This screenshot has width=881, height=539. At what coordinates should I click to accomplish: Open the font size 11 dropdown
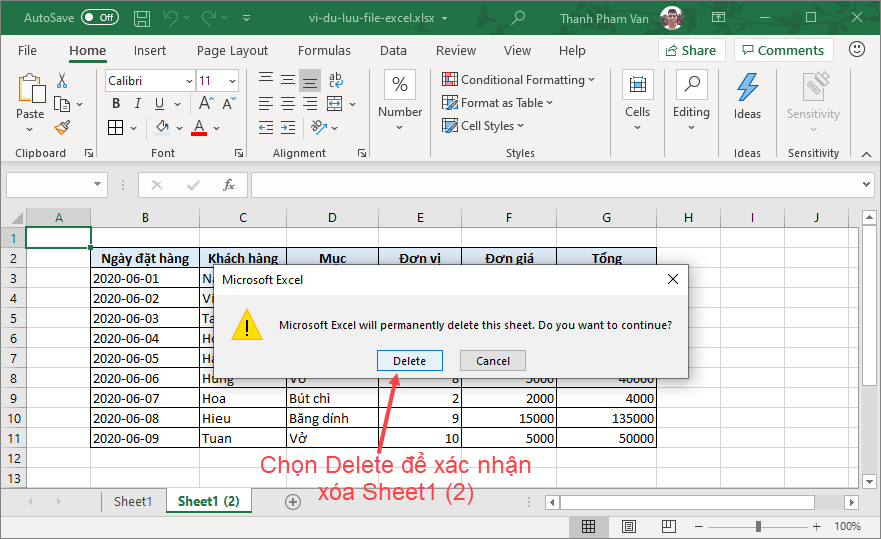coord(232,81)
